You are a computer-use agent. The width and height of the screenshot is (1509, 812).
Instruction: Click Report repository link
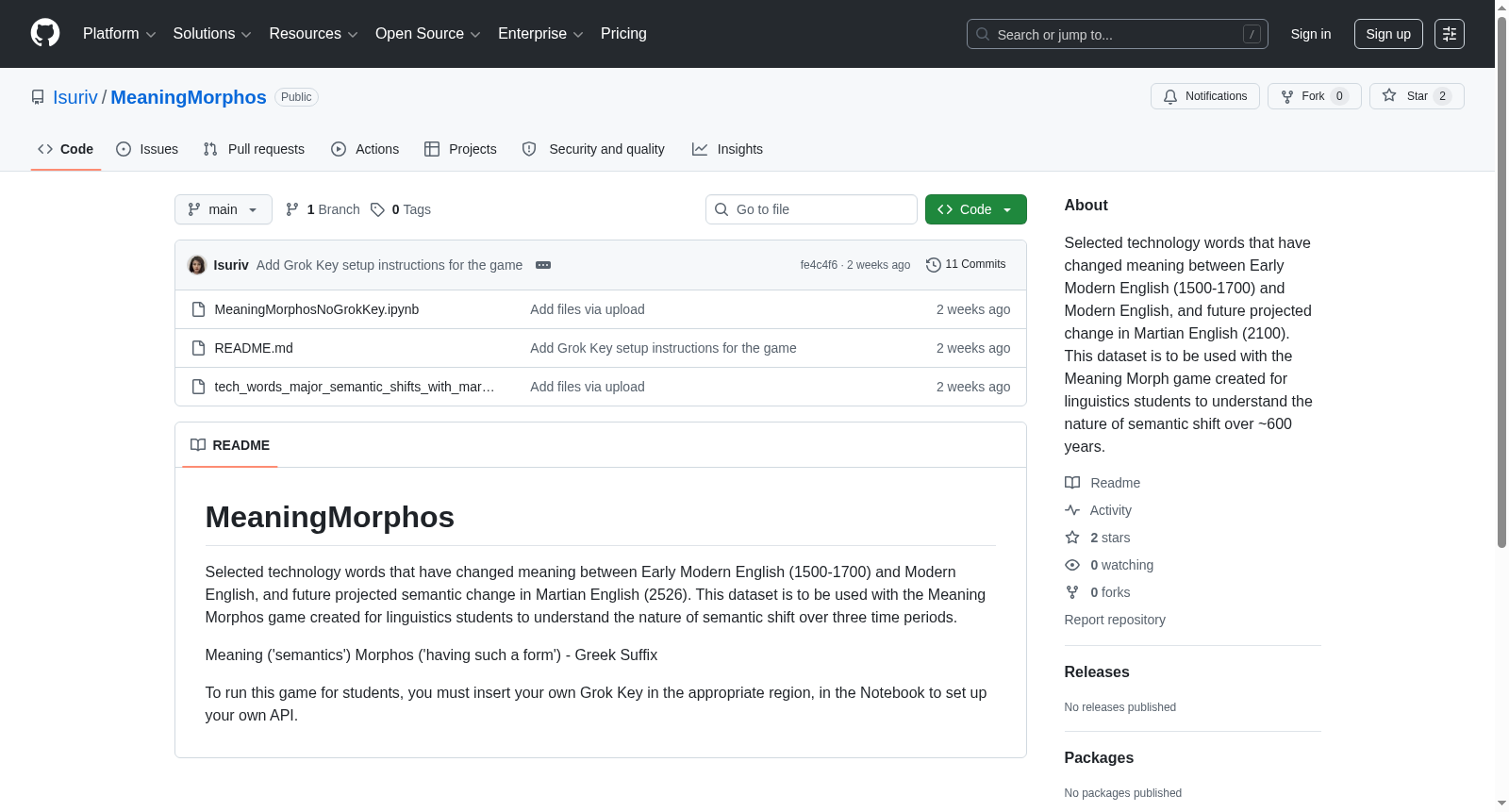[1115, 620]
